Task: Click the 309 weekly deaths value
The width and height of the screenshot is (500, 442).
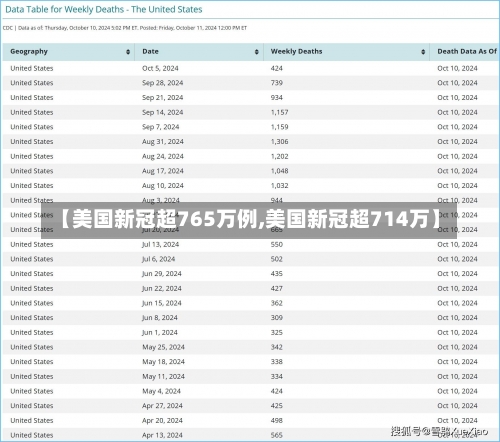Action: tap(277, 318)
